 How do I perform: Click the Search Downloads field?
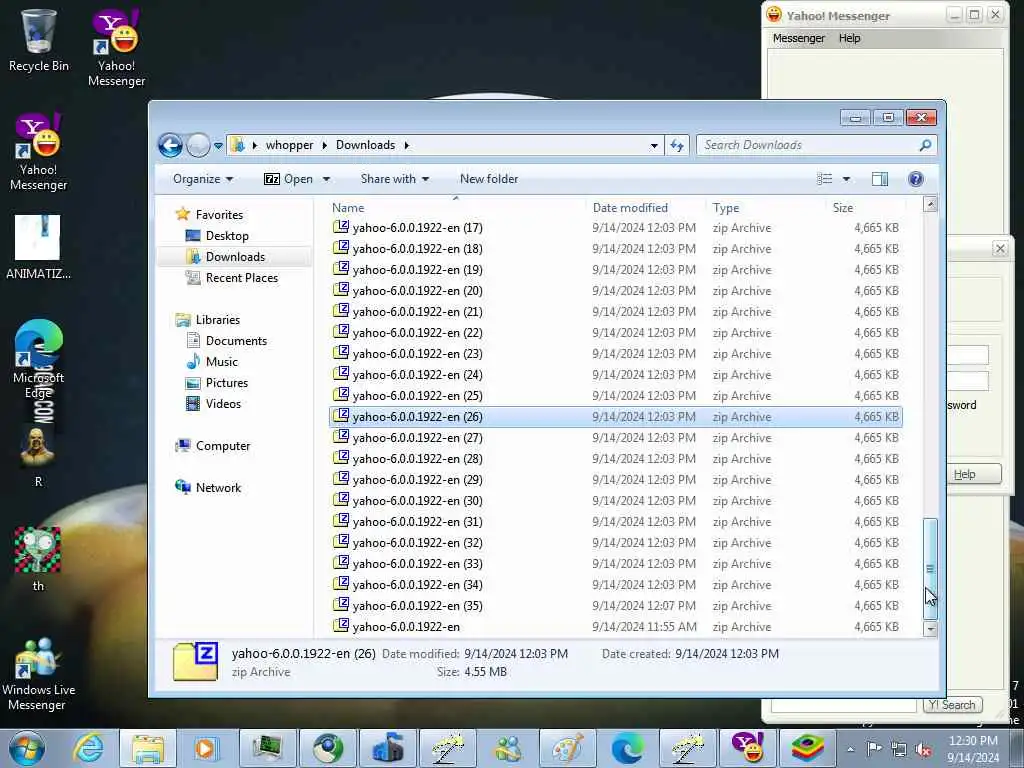[x=807, y=145]
